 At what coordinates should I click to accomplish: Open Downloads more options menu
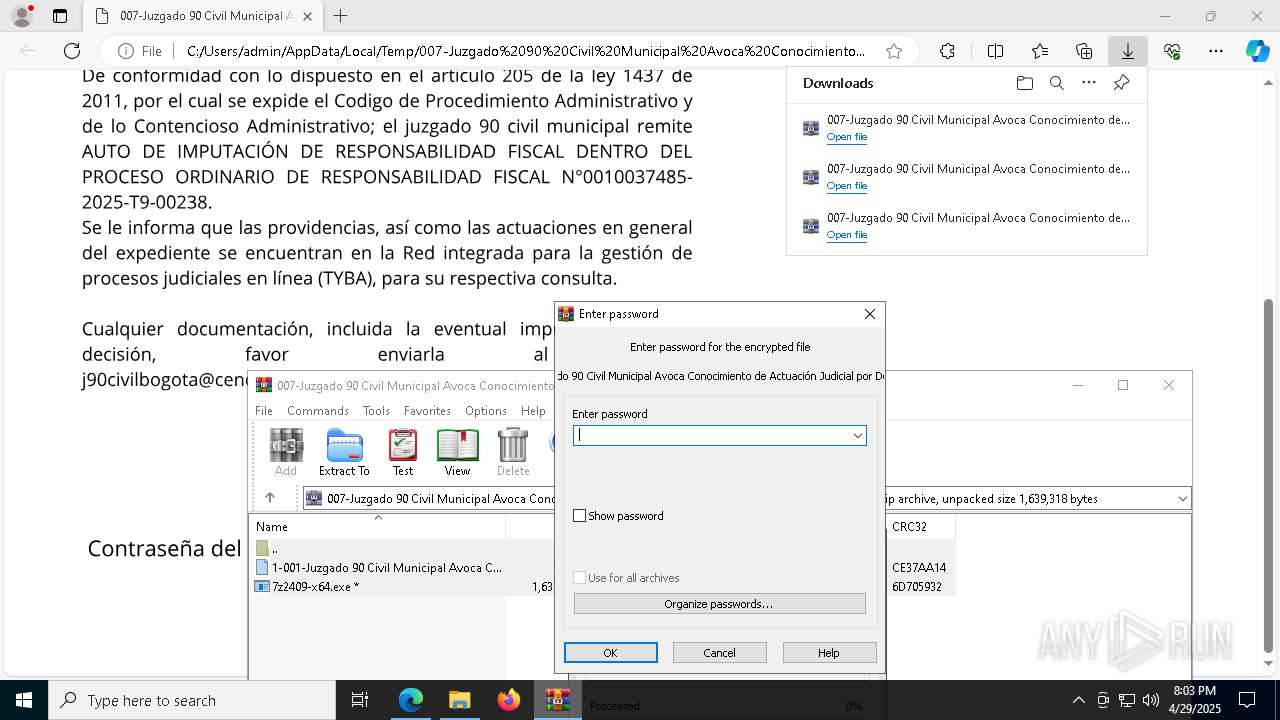(1089, 83)
